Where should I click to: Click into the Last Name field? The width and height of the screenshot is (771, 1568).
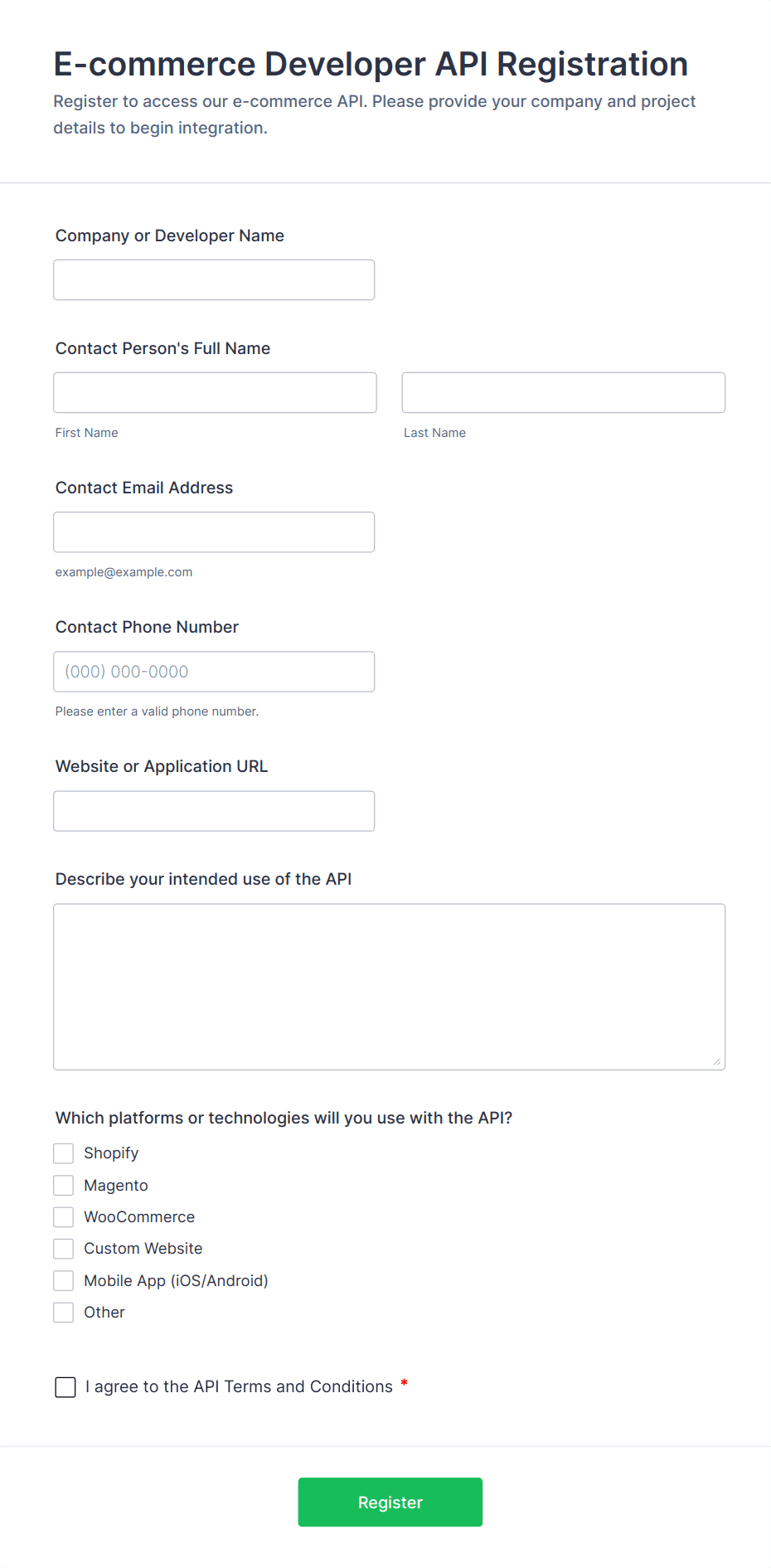[x=563, y=393]
